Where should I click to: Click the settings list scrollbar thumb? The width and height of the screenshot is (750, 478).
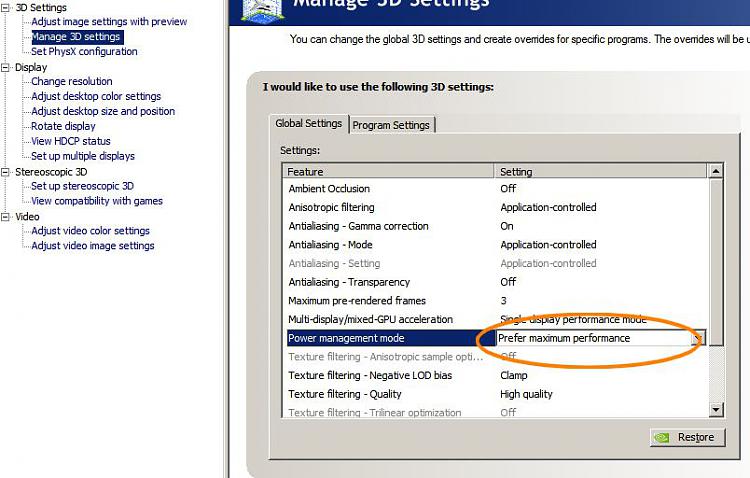(x=716, y=262)
